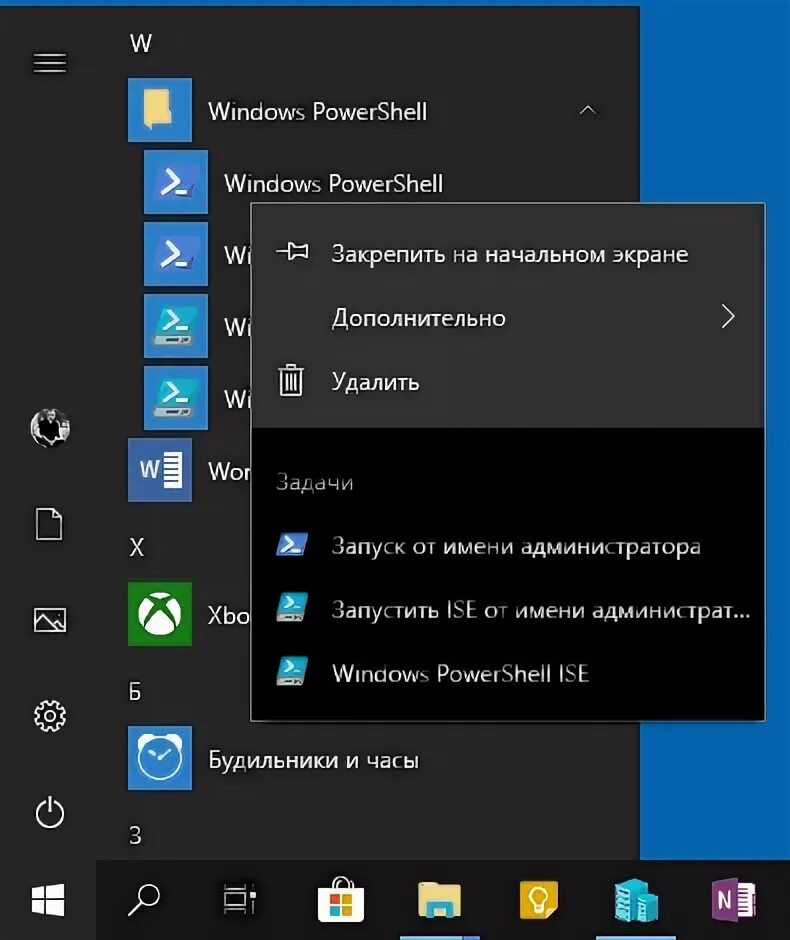Click the Windows PowerShell folder label

[318, 112]
